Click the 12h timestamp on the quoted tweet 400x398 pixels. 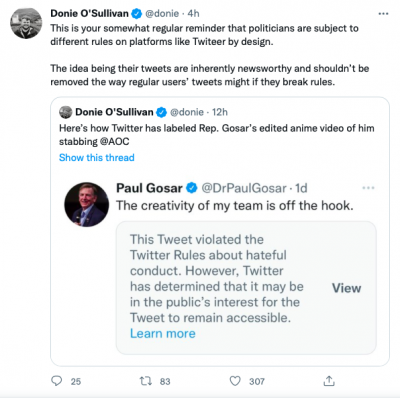pyautogui.click(x=220, y=112)
